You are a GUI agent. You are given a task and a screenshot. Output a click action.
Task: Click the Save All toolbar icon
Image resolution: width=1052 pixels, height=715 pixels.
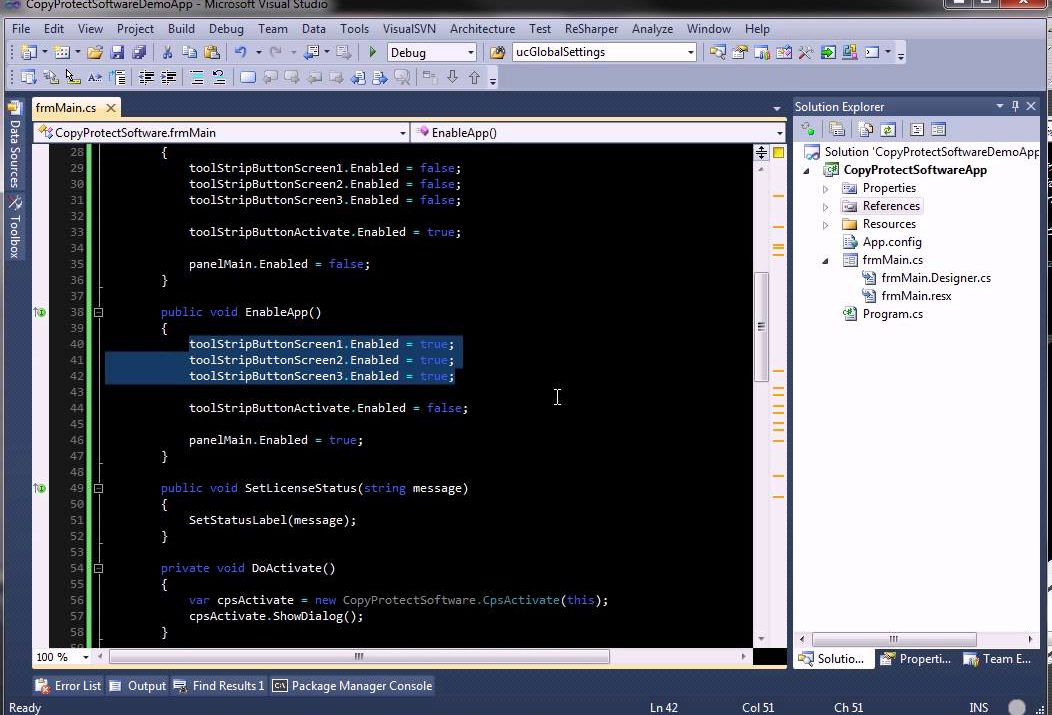pos(139,52)
